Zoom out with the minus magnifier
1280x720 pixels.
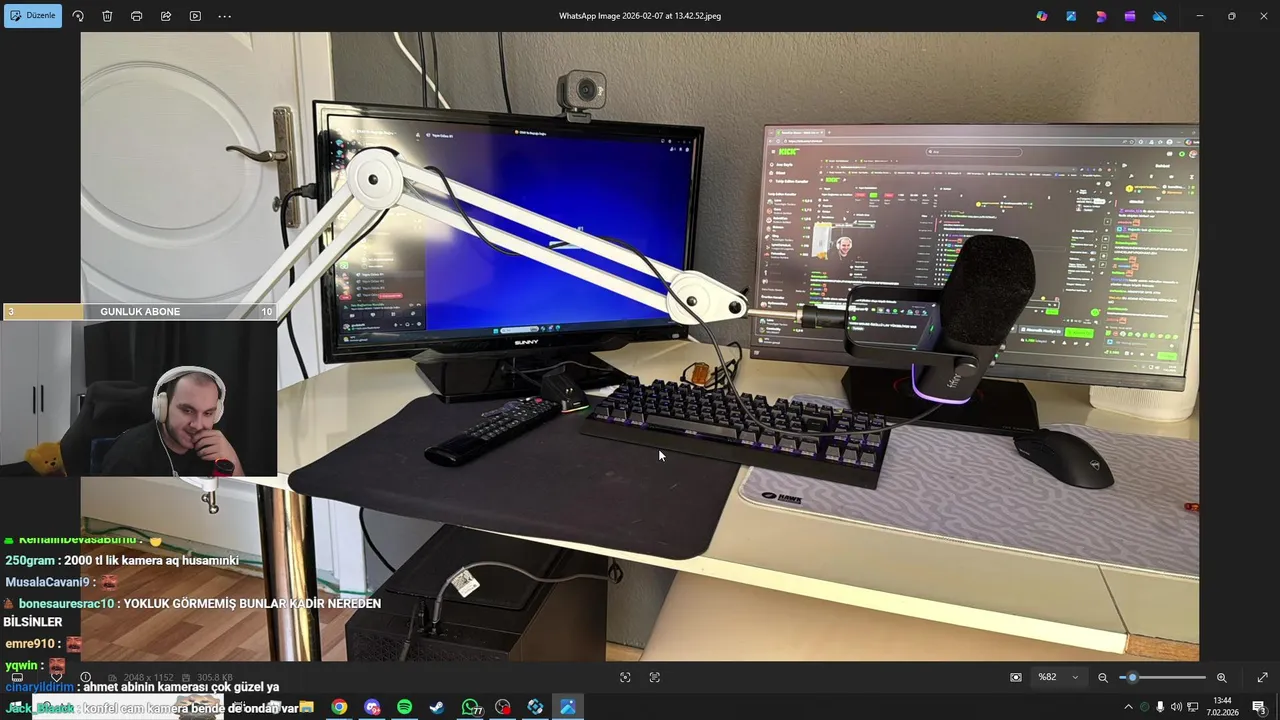[x=1103, y=677]
